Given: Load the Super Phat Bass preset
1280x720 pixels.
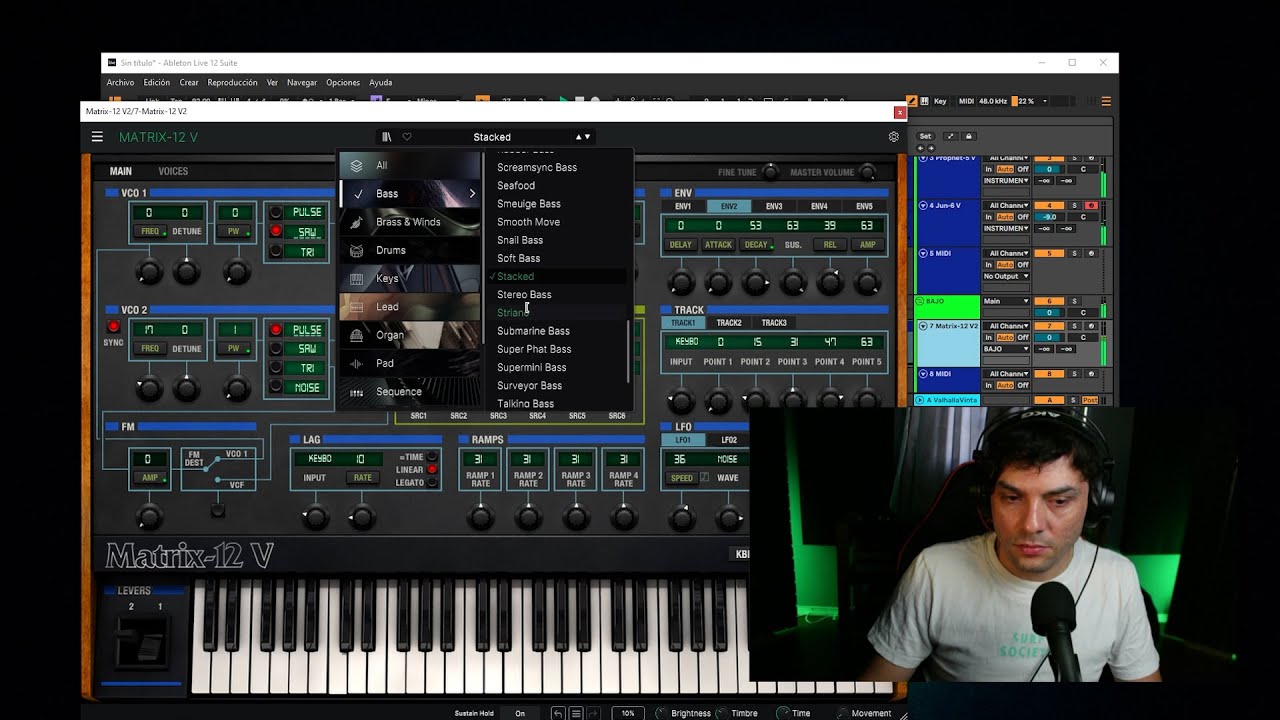Looking at the screenshot, I should (x=534, y=349).
